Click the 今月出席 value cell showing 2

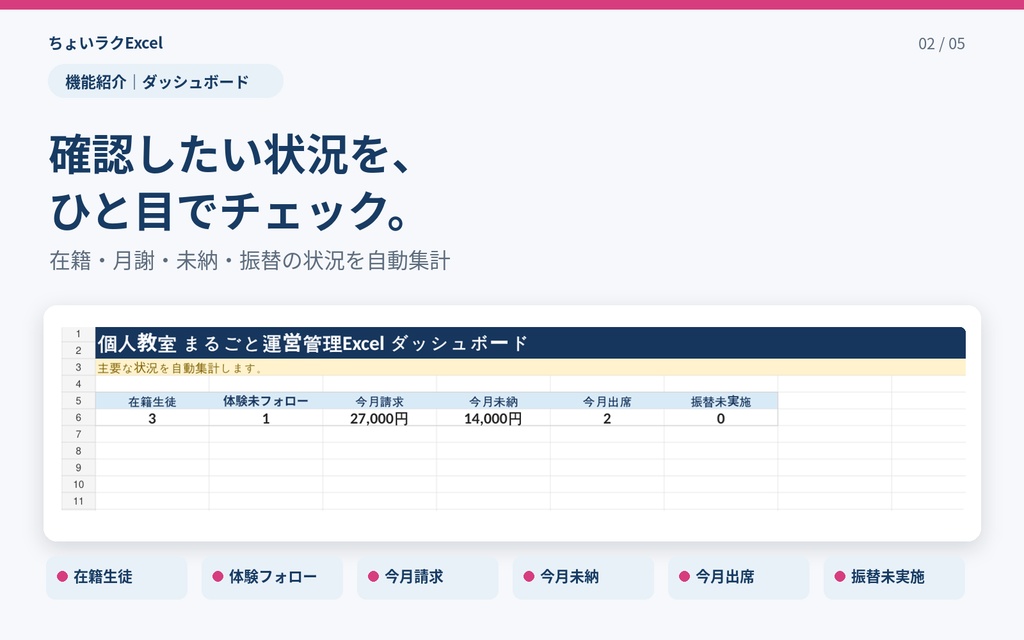607,418
